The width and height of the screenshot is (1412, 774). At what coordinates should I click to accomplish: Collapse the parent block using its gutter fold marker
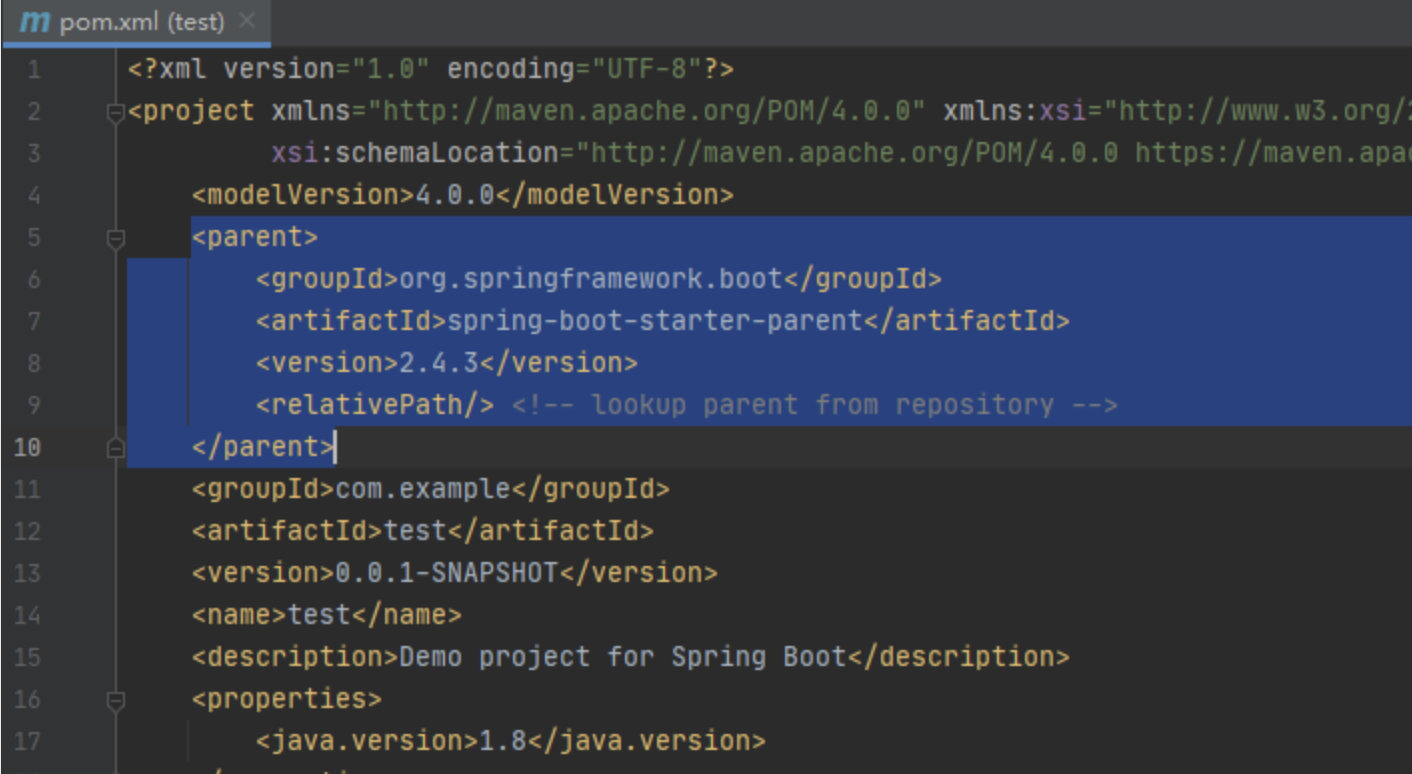click(x=114, y=237)
